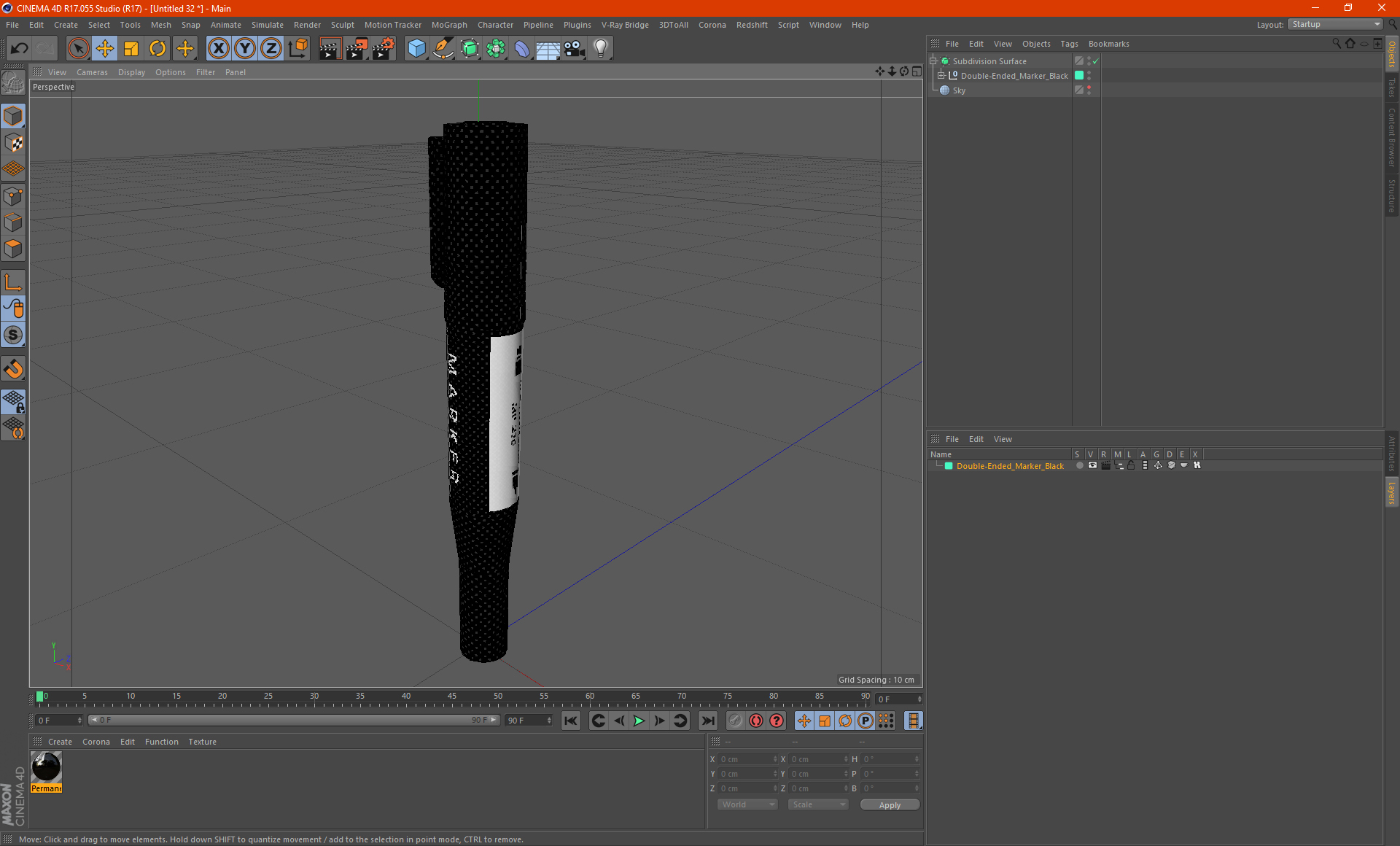
Task: Expand Double-Ended_Marker_Black object hierarchy
Action: [x=941, y=76]
